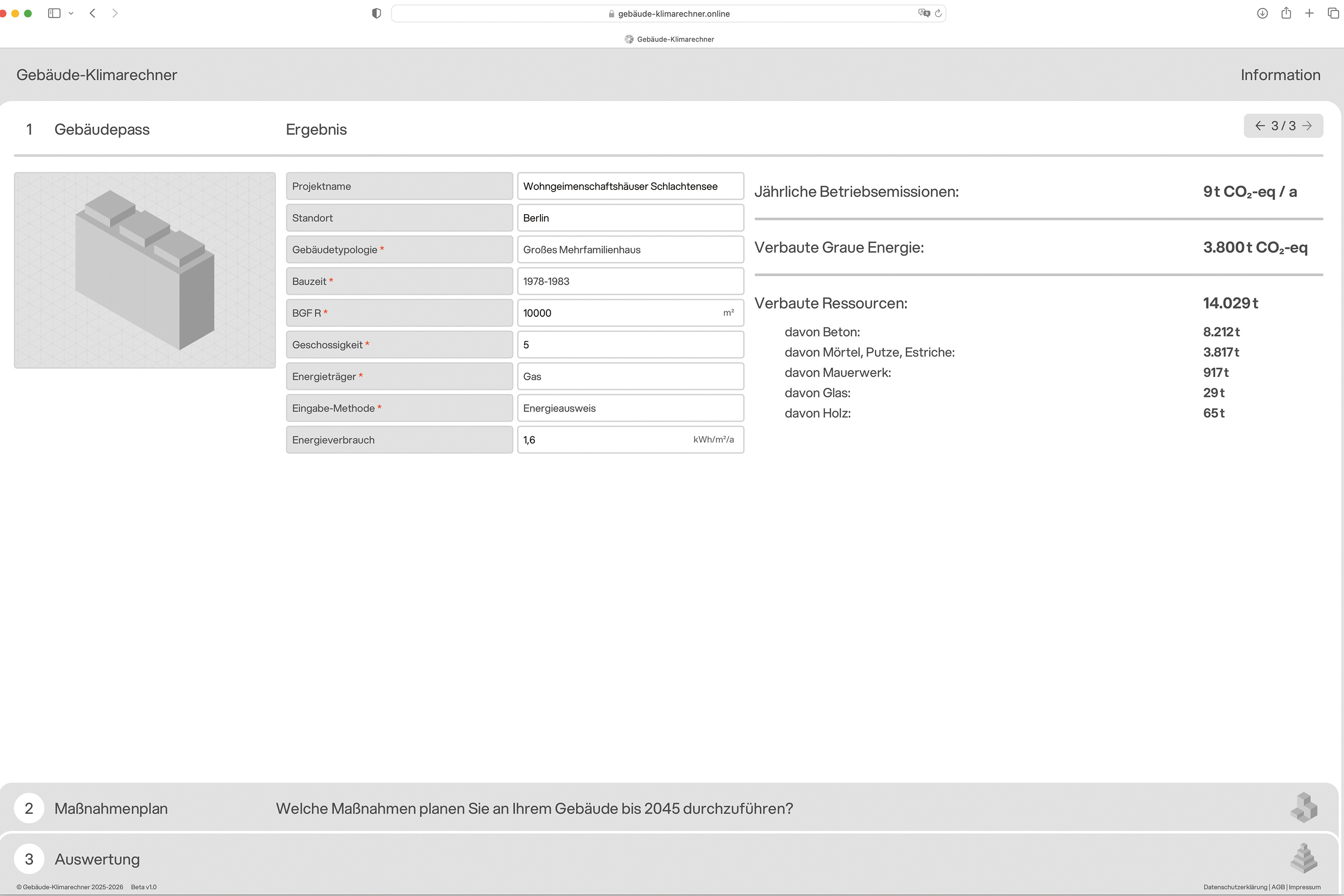Click the davon Glas value 29 t
The width and height of the screenshot is (1344, 896).
point(1214,392)
